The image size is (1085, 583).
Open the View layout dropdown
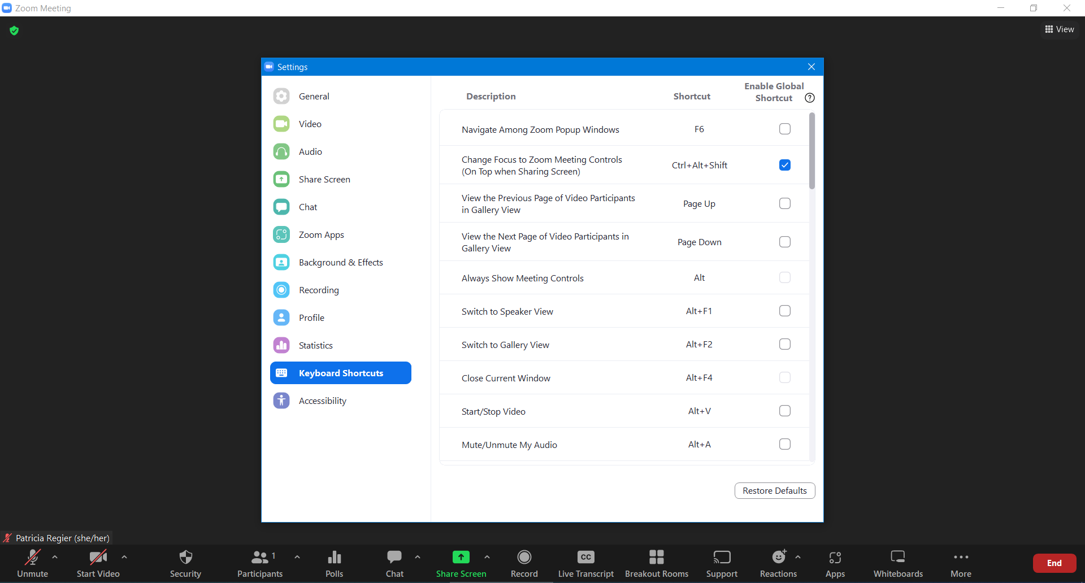(1059, 29)
